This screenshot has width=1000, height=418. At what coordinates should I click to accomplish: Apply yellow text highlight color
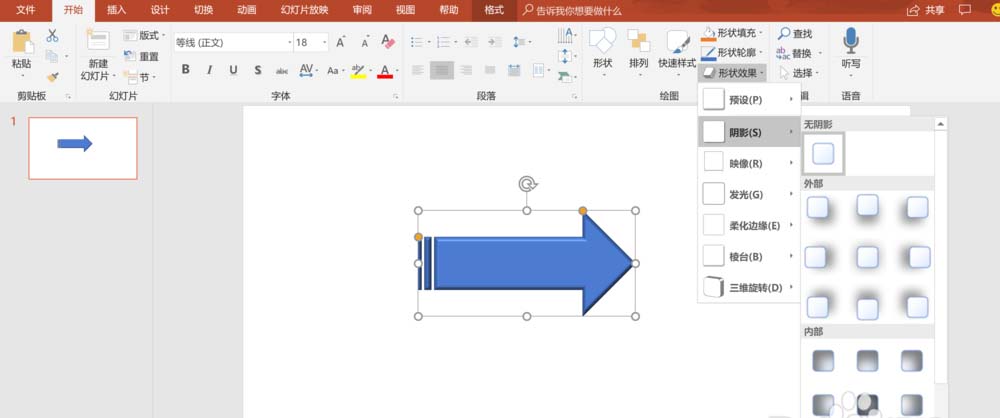(x=358, y=70)
